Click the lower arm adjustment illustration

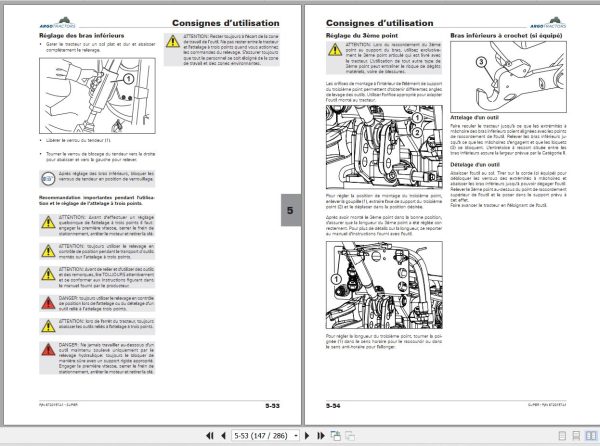point(97,96)
